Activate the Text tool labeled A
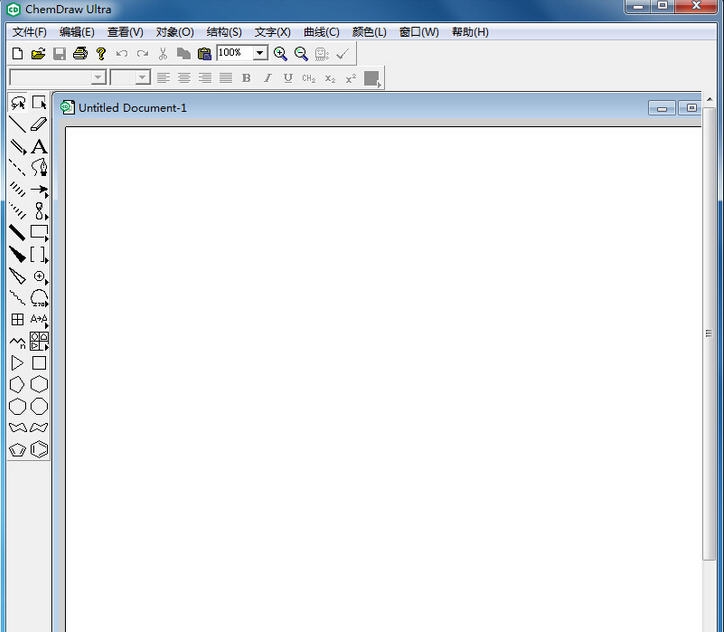Image resolution: width=724 pixels, height=632 pixels. coord(39,146)
